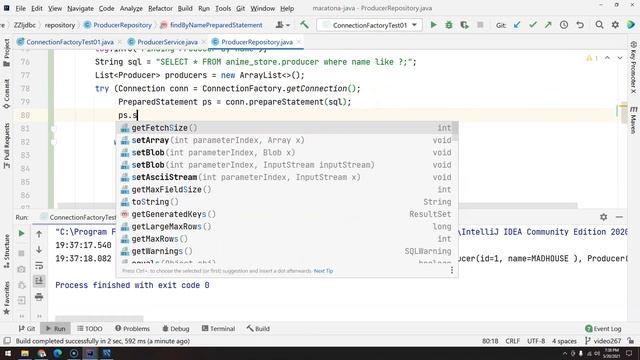
Task: Print console output icon
Action: coord(39,296)
